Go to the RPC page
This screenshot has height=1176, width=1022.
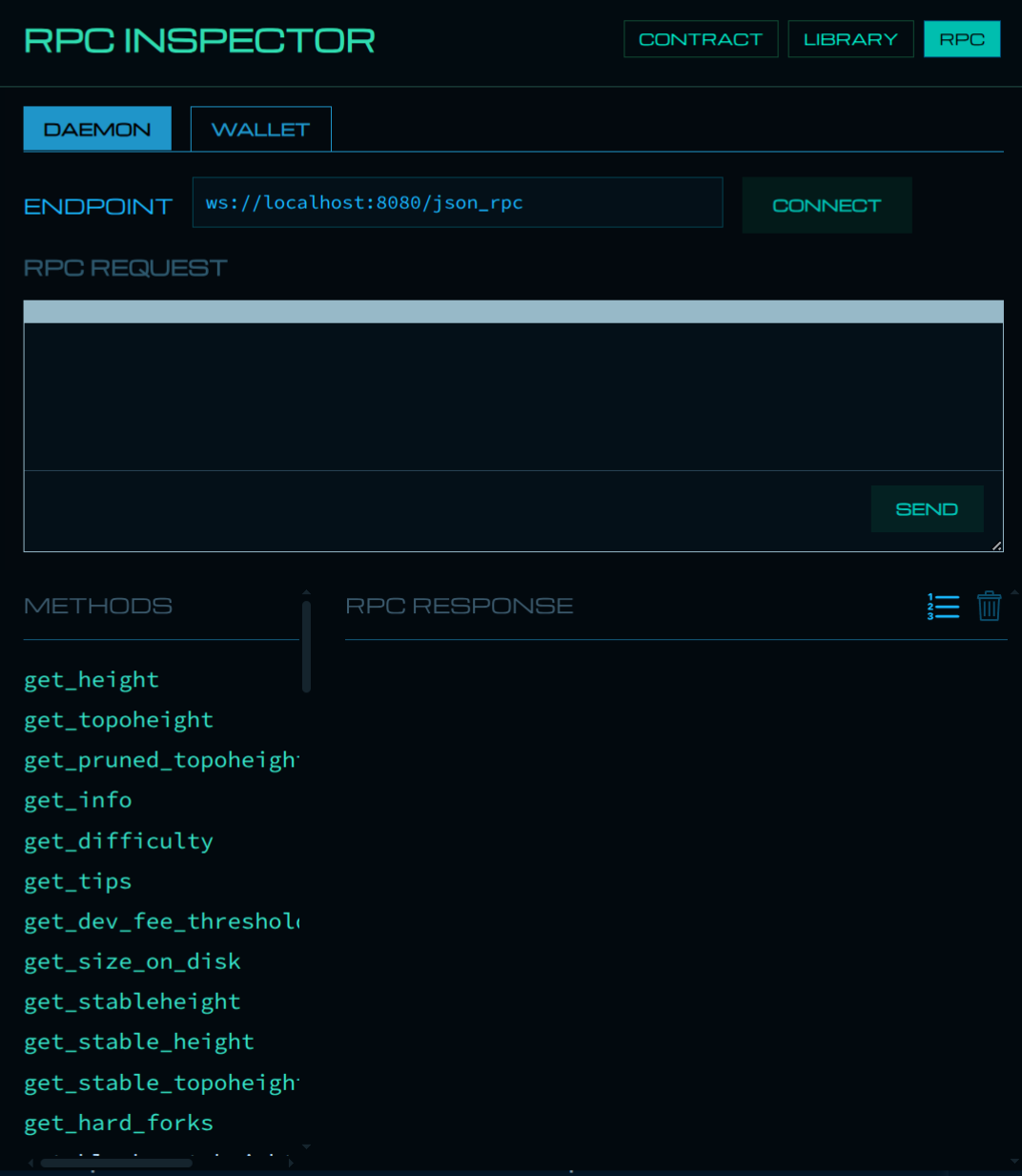point(961,39)
